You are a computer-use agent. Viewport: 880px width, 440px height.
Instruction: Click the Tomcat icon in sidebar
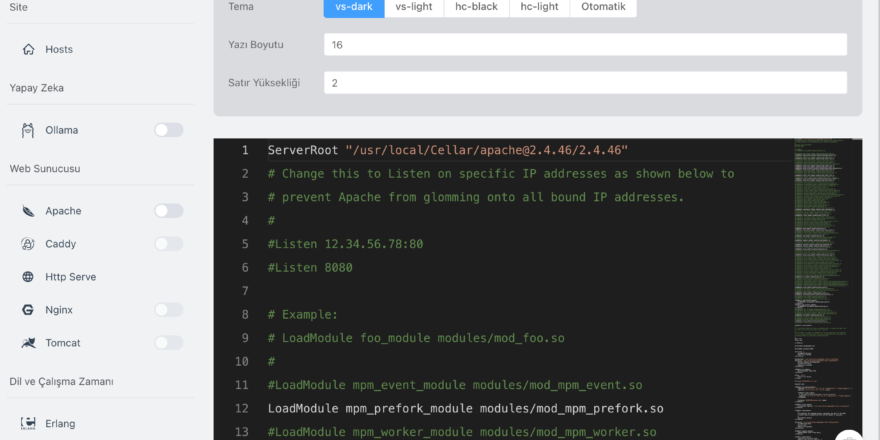28,343
